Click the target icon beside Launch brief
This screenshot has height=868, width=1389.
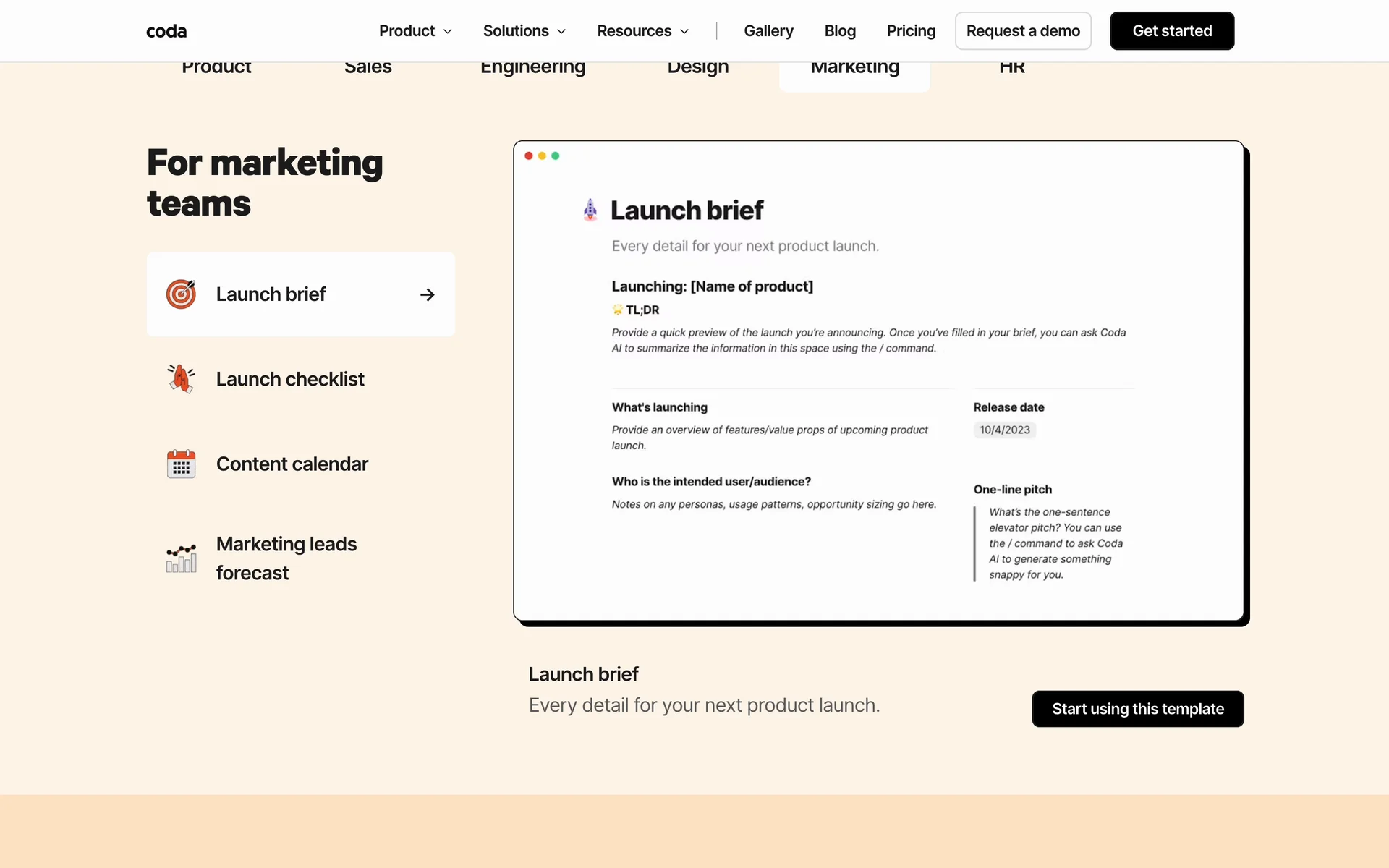[x=181, y=294]
